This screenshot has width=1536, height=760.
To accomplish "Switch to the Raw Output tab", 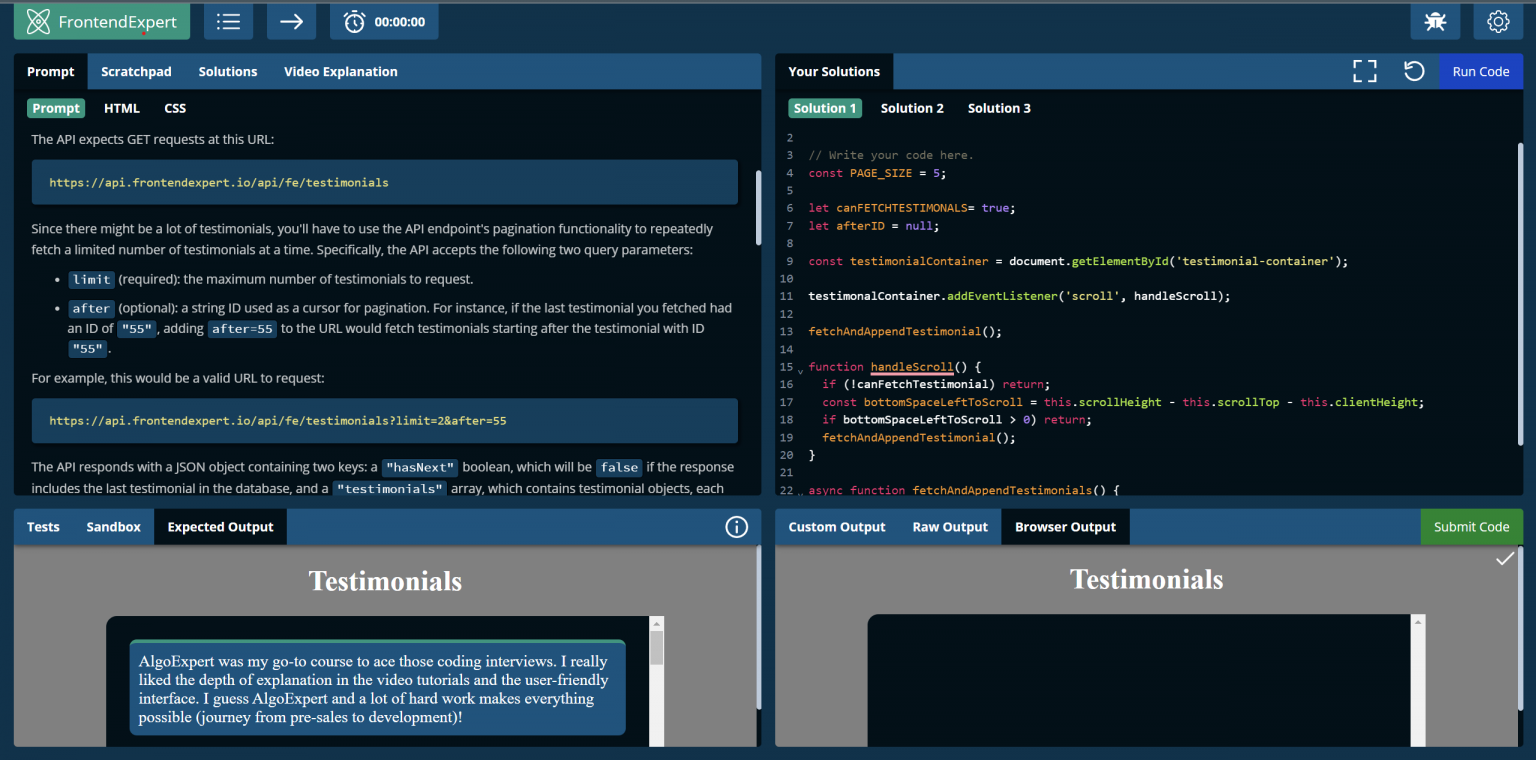I will (949, 527).
